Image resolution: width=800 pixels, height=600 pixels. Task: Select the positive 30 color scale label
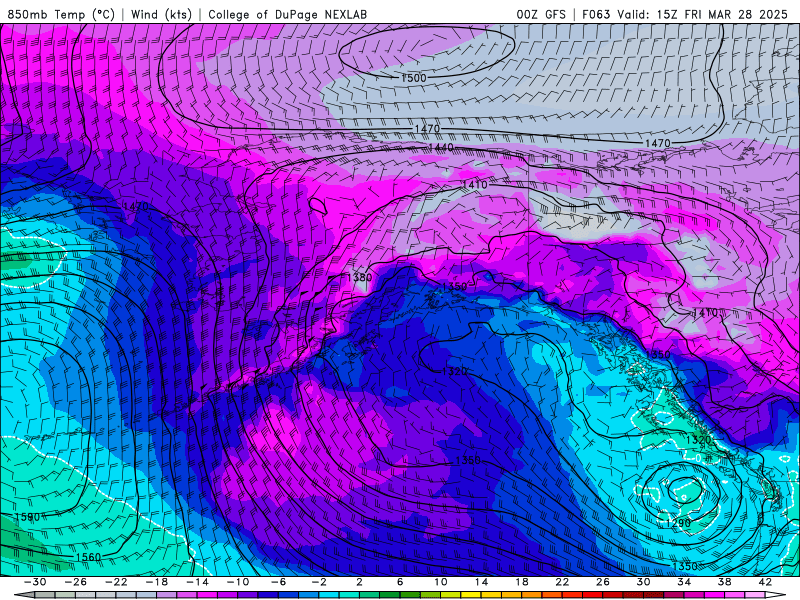click(643, 582)
